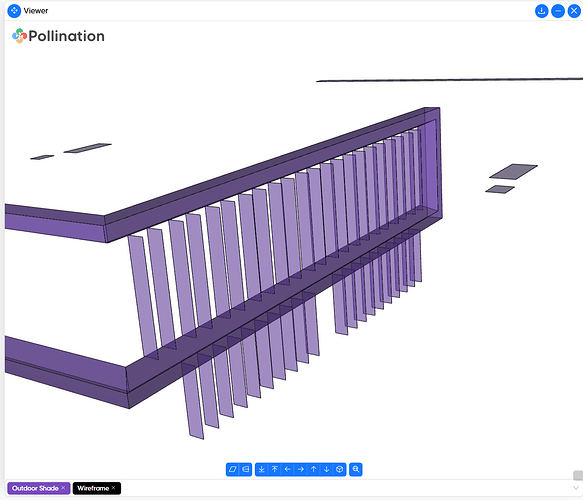
Task: Set camera to right view arrow
Action: [x=300, y=469]
